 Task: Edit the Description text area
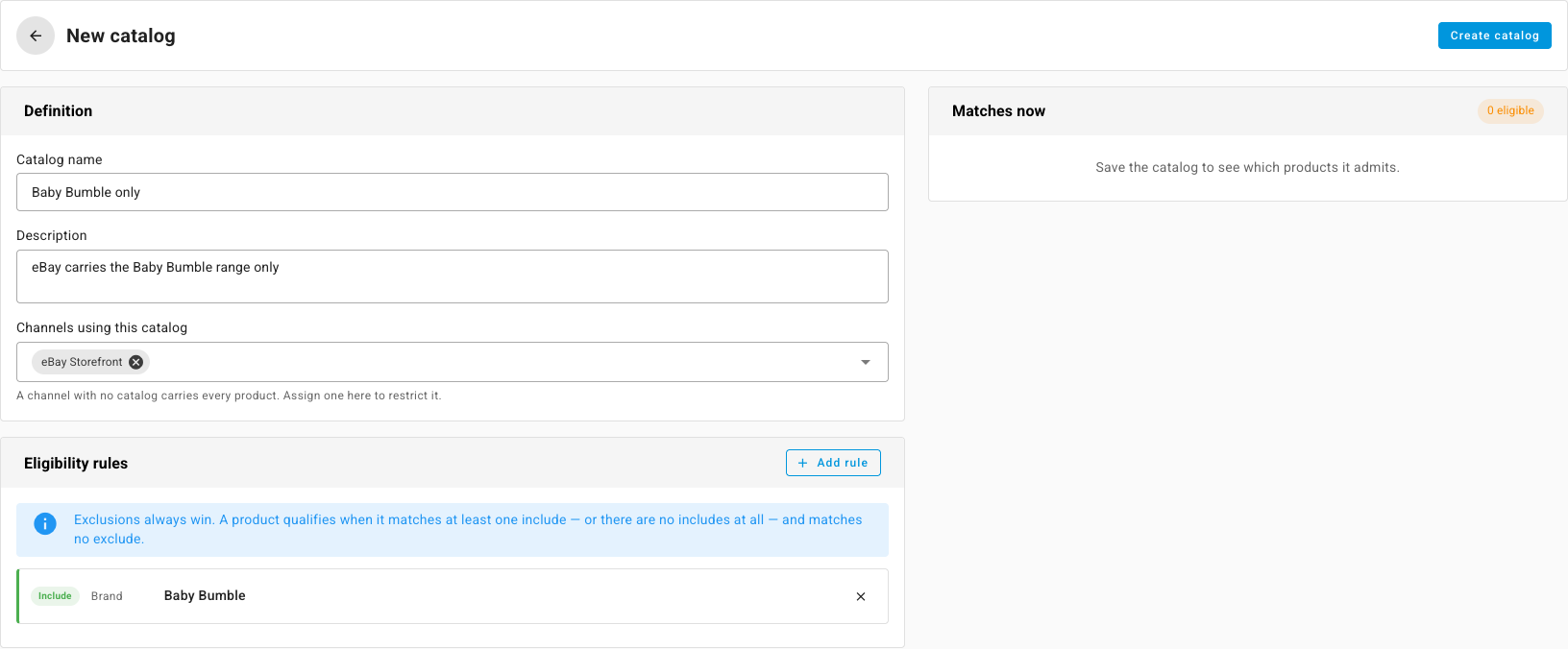coord(453,276)
